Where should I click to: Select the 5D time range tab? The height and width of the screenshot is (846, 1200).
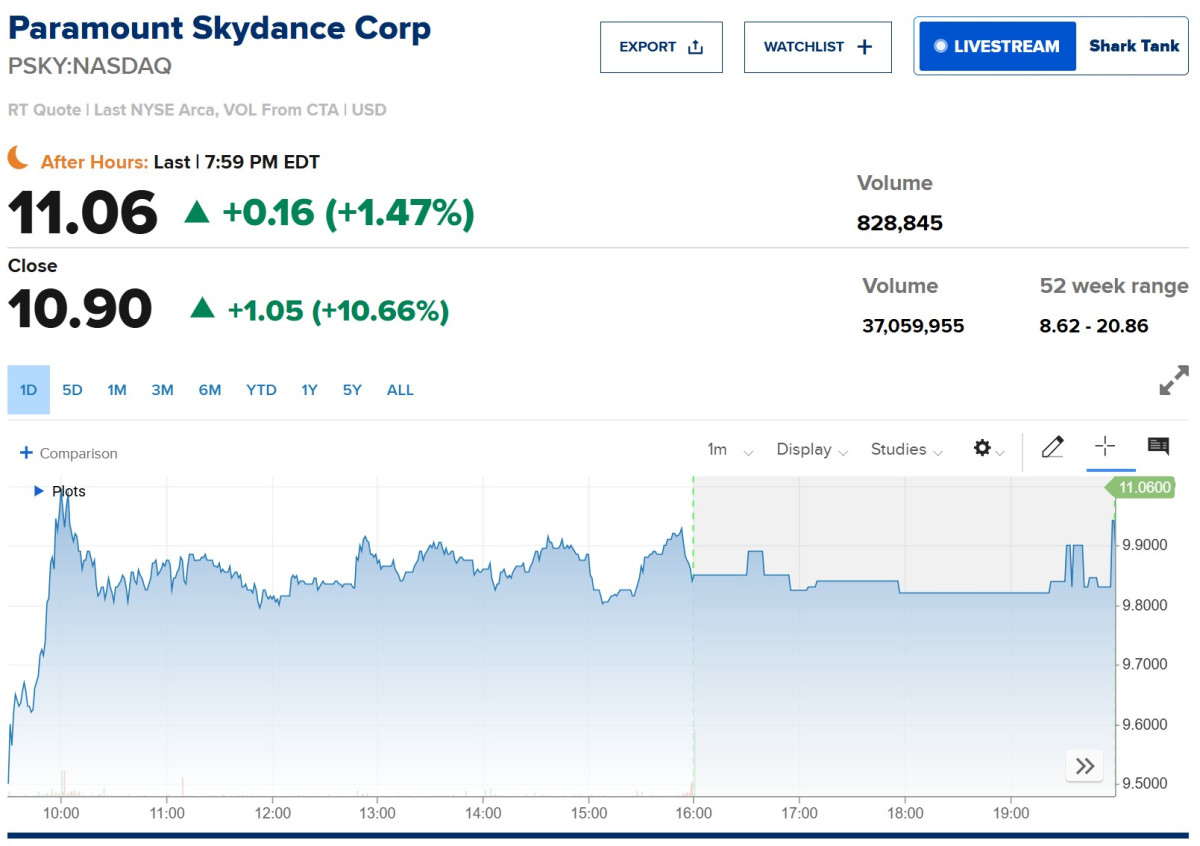(x=72, y=390)
